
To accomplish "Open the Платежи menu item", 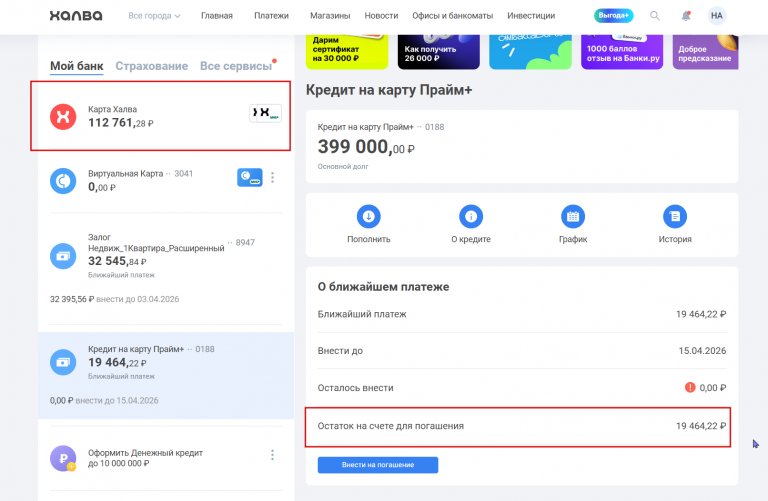I will 271,16.
